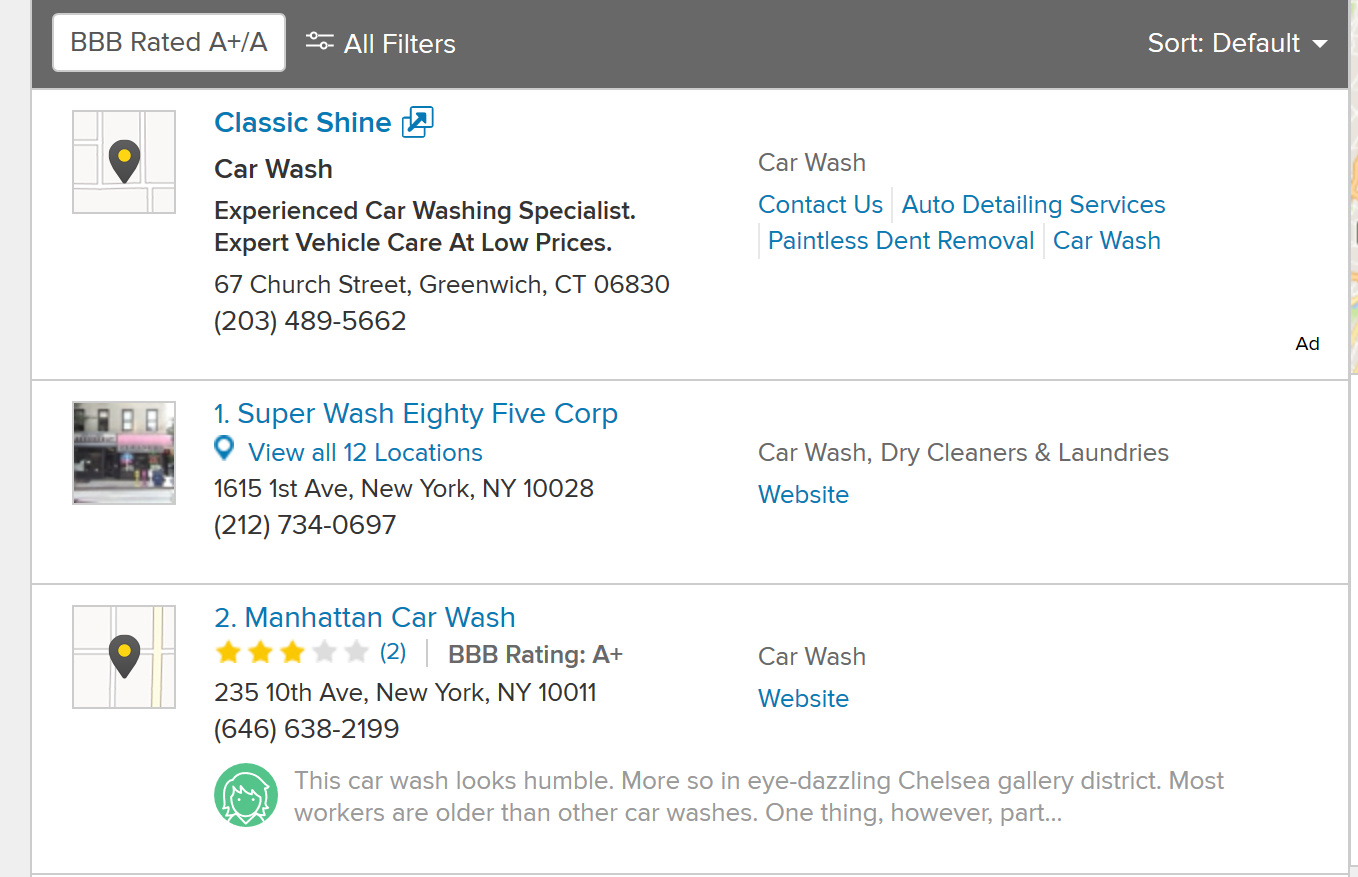Click Super Wash storefront photo thumbnail
1358x877 pixels.
(x=124, y=453)
